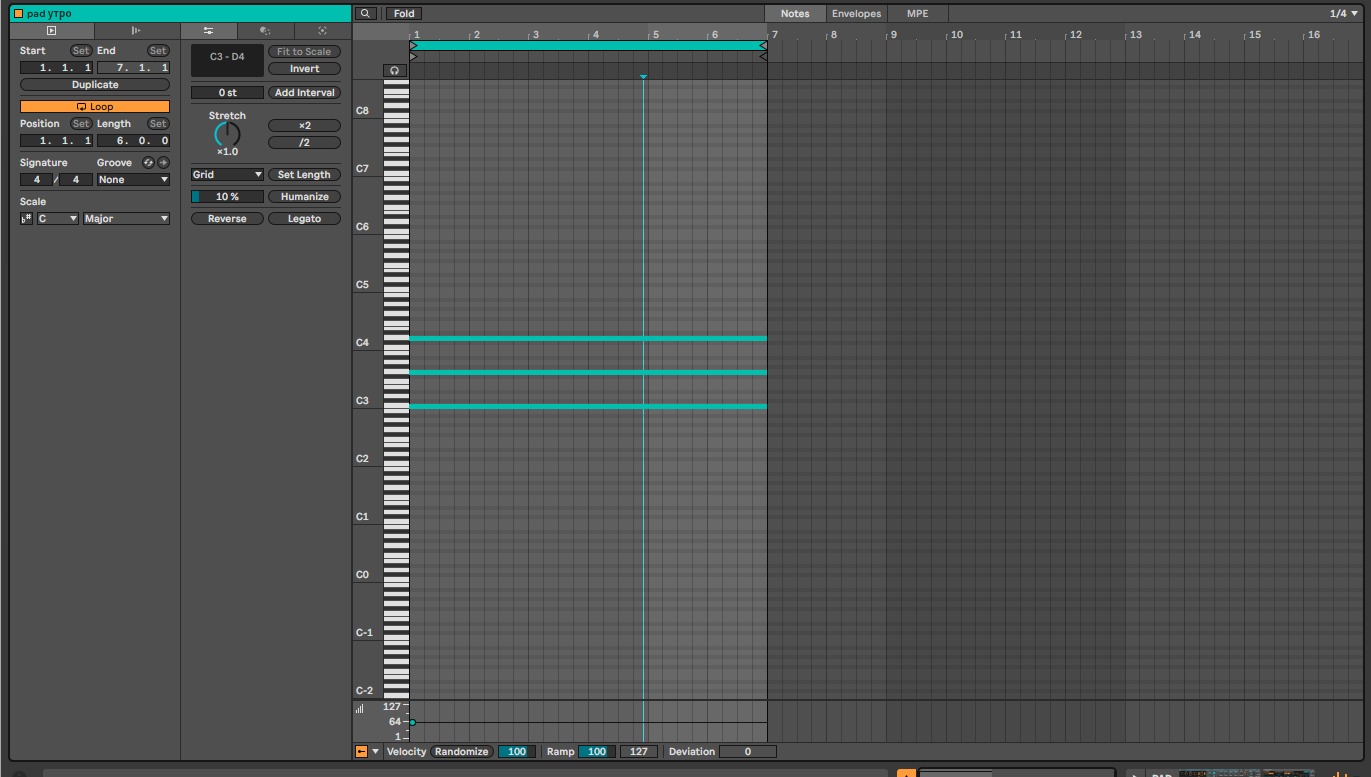
Task: Click the Set button next to Start
Action: [80, 51]
